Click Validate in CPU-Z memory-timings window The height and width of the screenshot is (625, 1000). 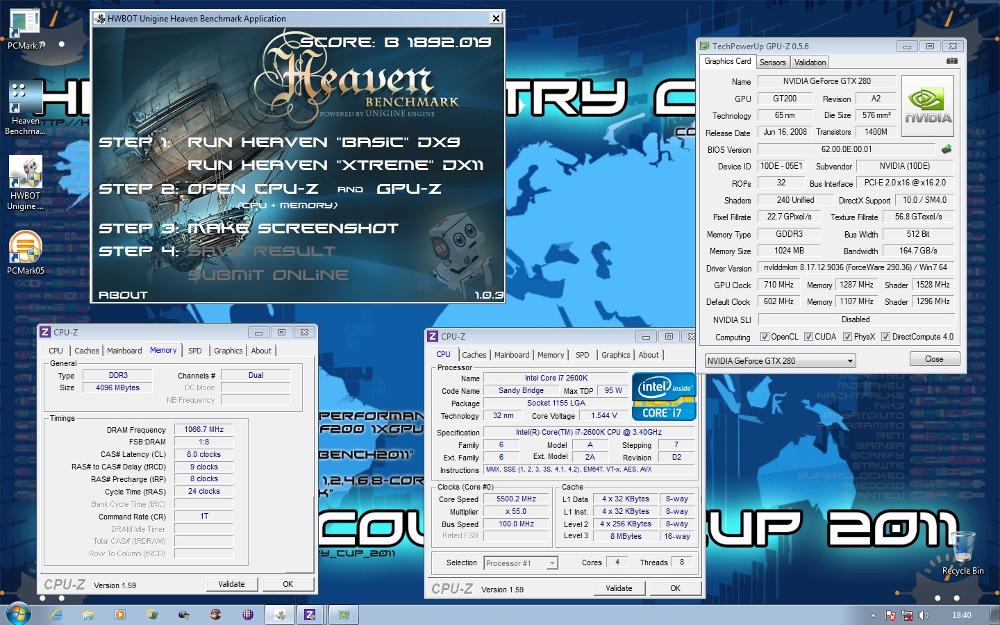232,584
